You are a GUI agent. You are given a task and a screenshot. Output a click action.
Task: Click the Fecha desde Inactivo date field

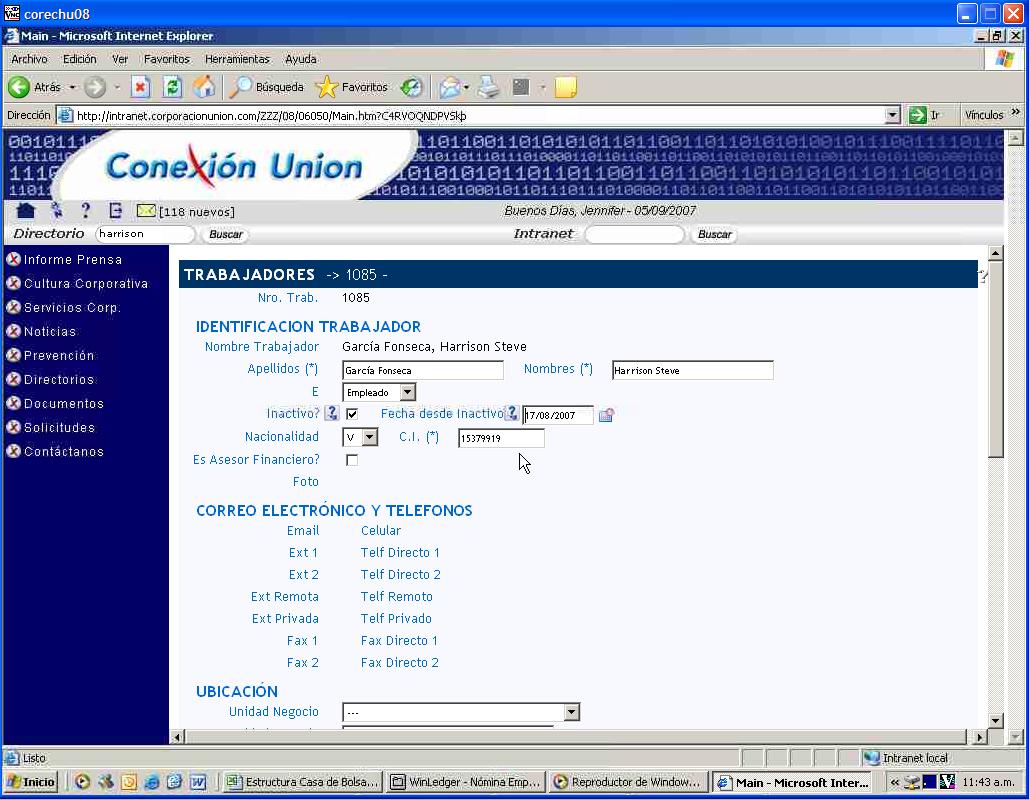point(558,415)
